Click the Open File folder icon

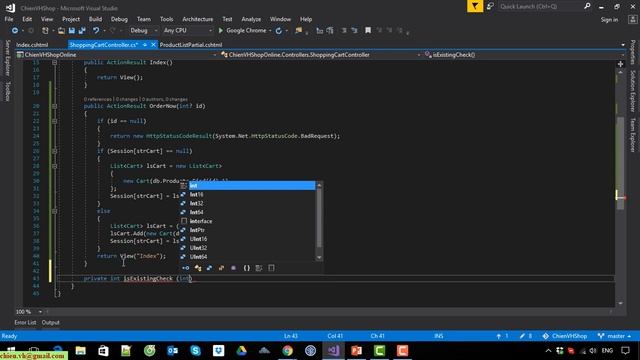(x=61, y=31)
